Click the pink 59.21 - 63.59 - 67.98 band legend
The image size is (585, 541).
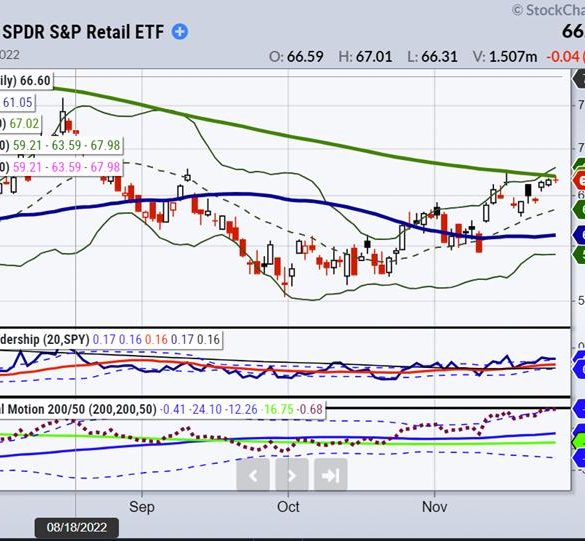66,167
